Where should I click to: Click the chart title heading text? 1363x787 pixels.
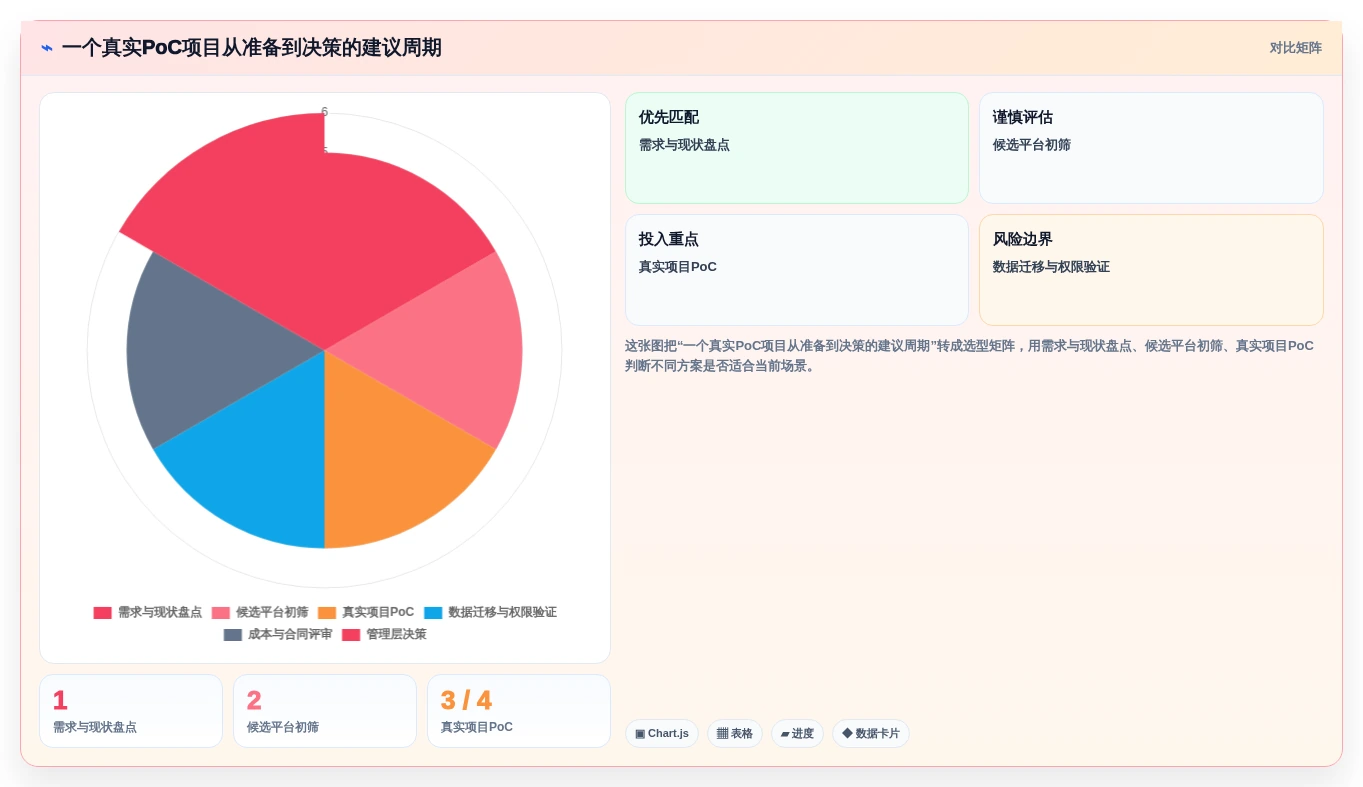[251, 48]
